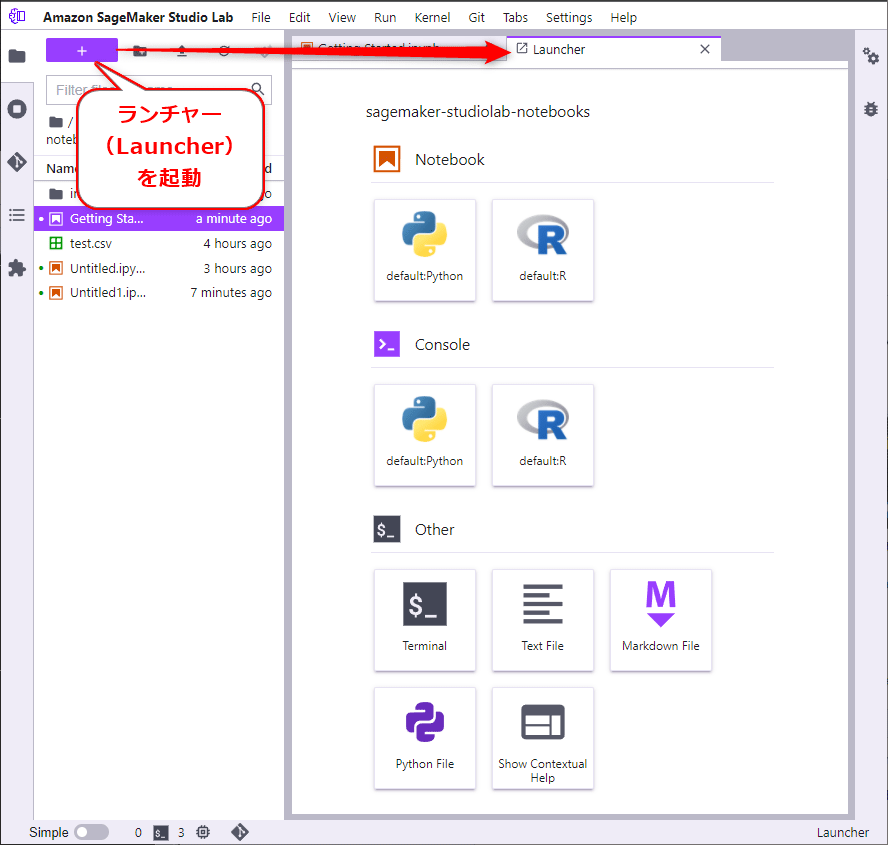Switch to the Launcher tab
This screenshot has width=888, height=845.
[566, 48]
